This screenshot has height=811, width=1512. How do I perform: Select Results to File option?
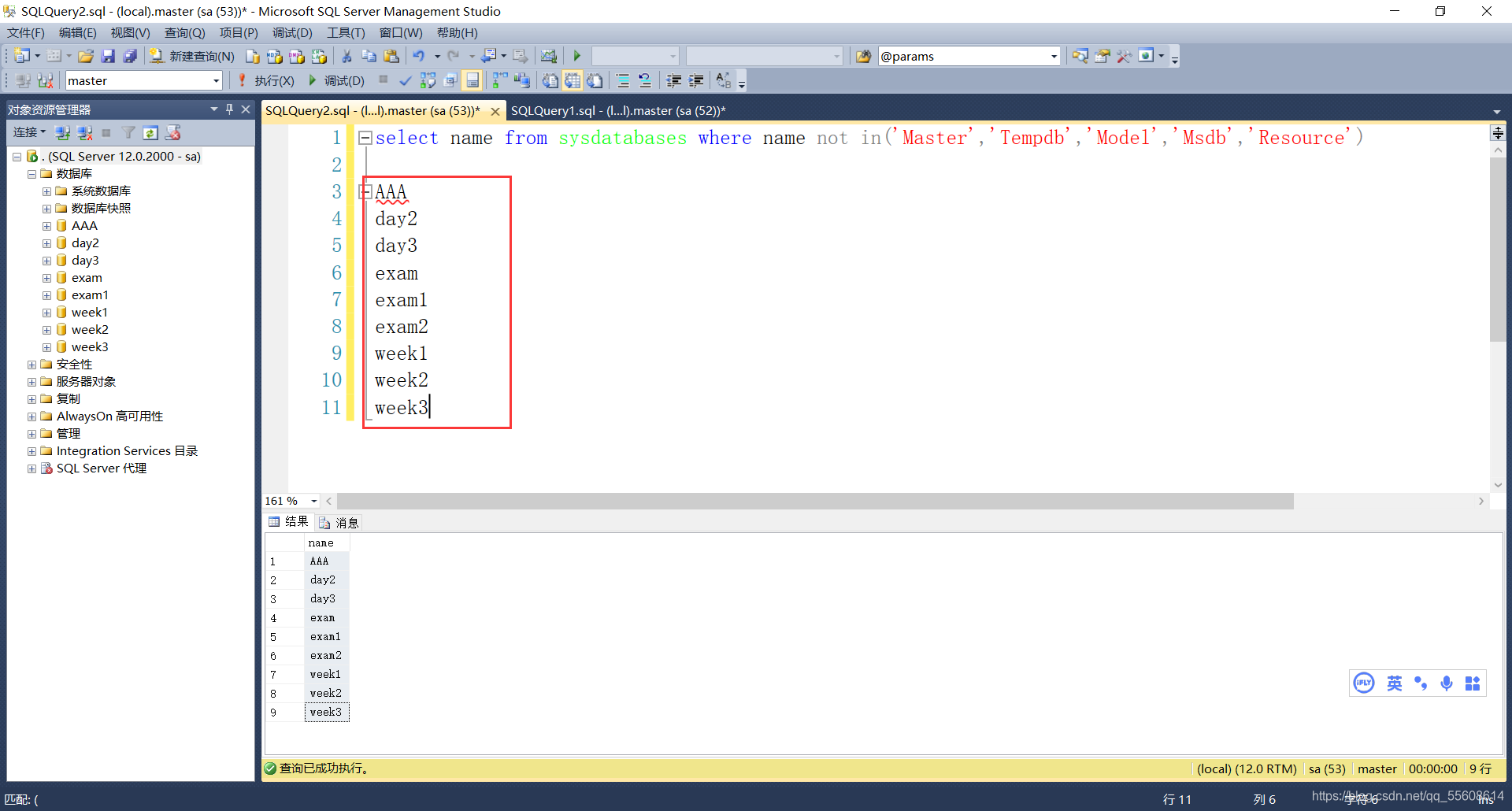(x=595, y=80)
